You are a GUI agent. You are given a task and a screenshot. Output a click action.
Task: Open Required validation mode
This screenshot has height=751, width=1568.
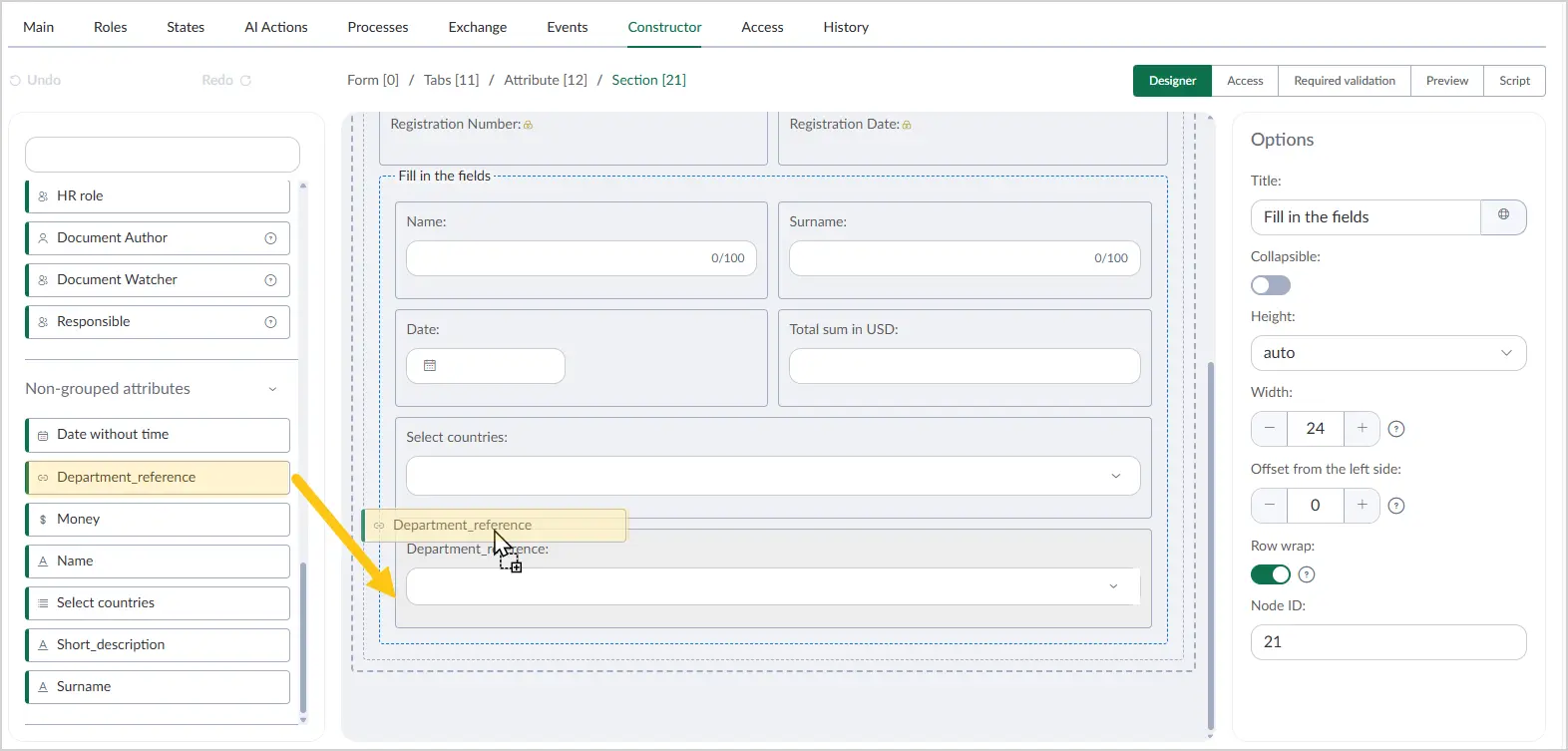pos(1345,81)
